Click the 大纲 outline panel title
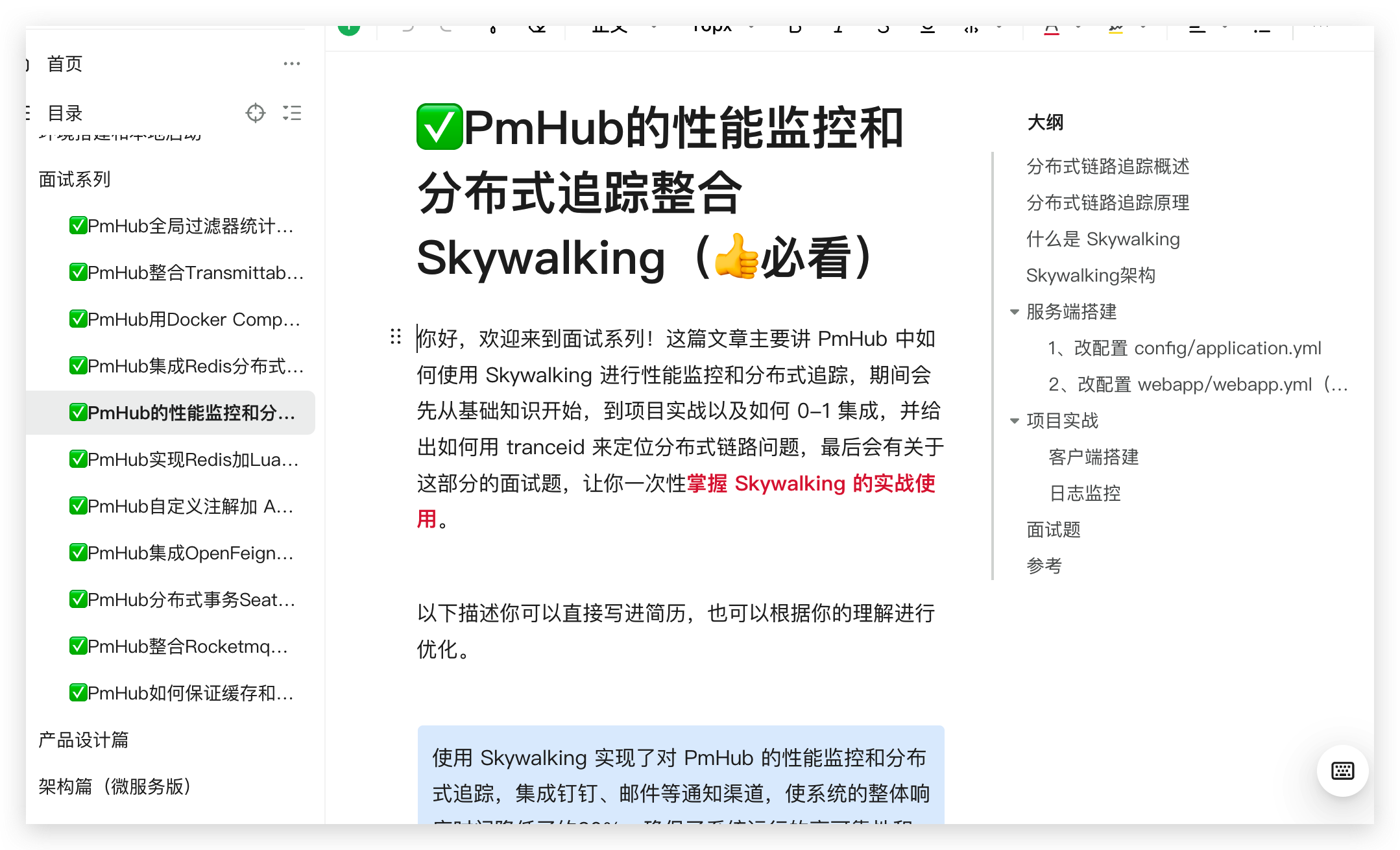This screenshot has height=850, width=1400. [1045, 123]
